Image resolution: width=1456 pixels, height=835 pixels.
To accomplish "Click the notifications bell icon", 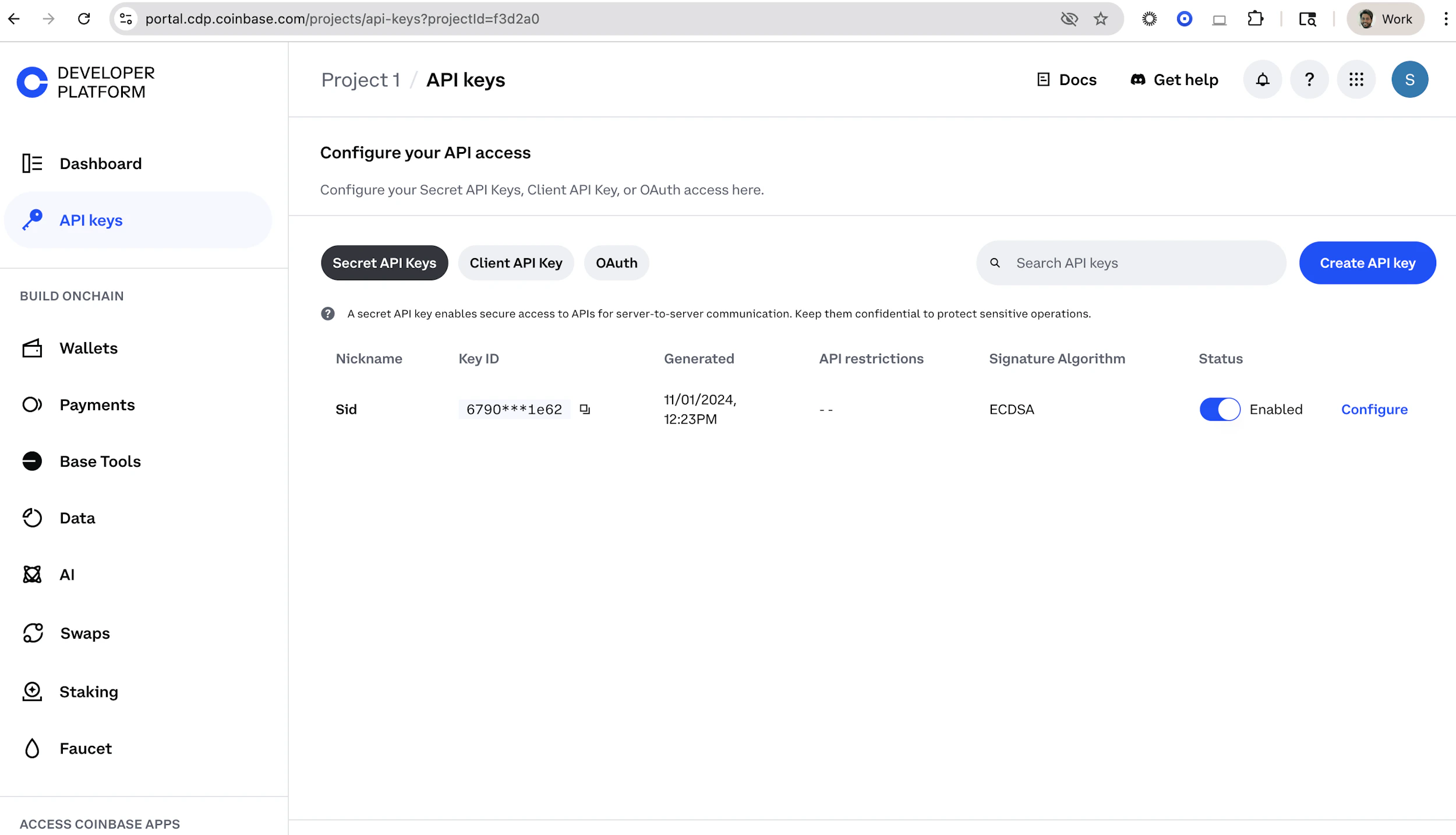I will pos(1262,79).
